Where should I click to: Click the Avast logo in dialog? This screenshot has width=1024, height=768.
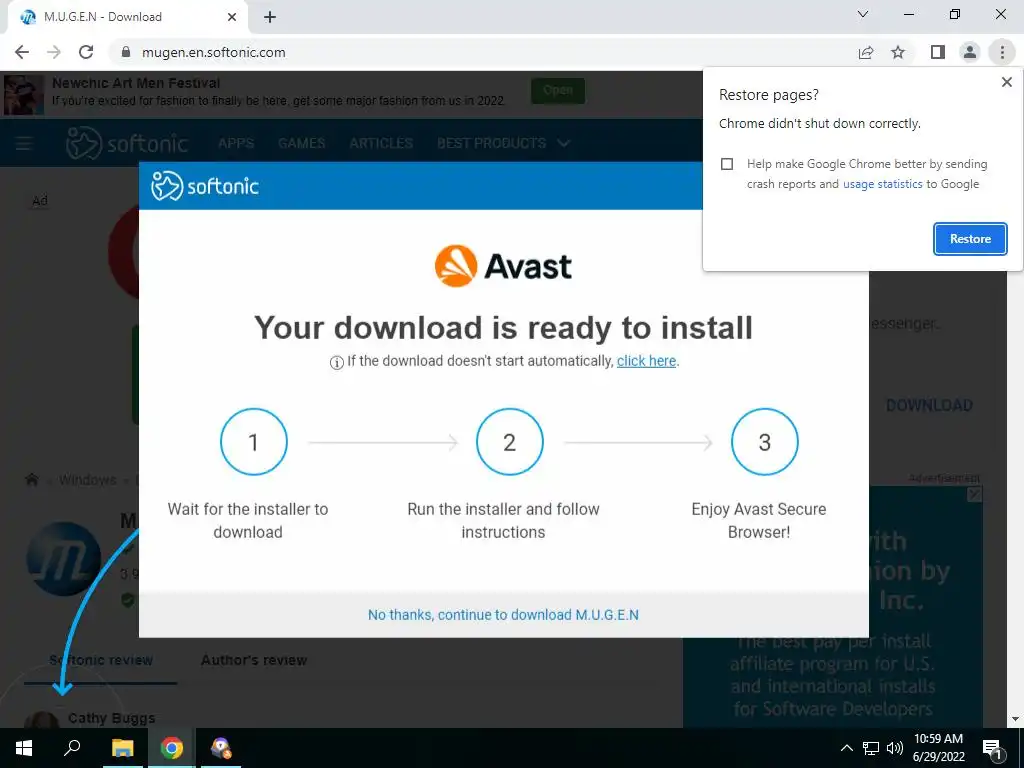click(503, 266)
